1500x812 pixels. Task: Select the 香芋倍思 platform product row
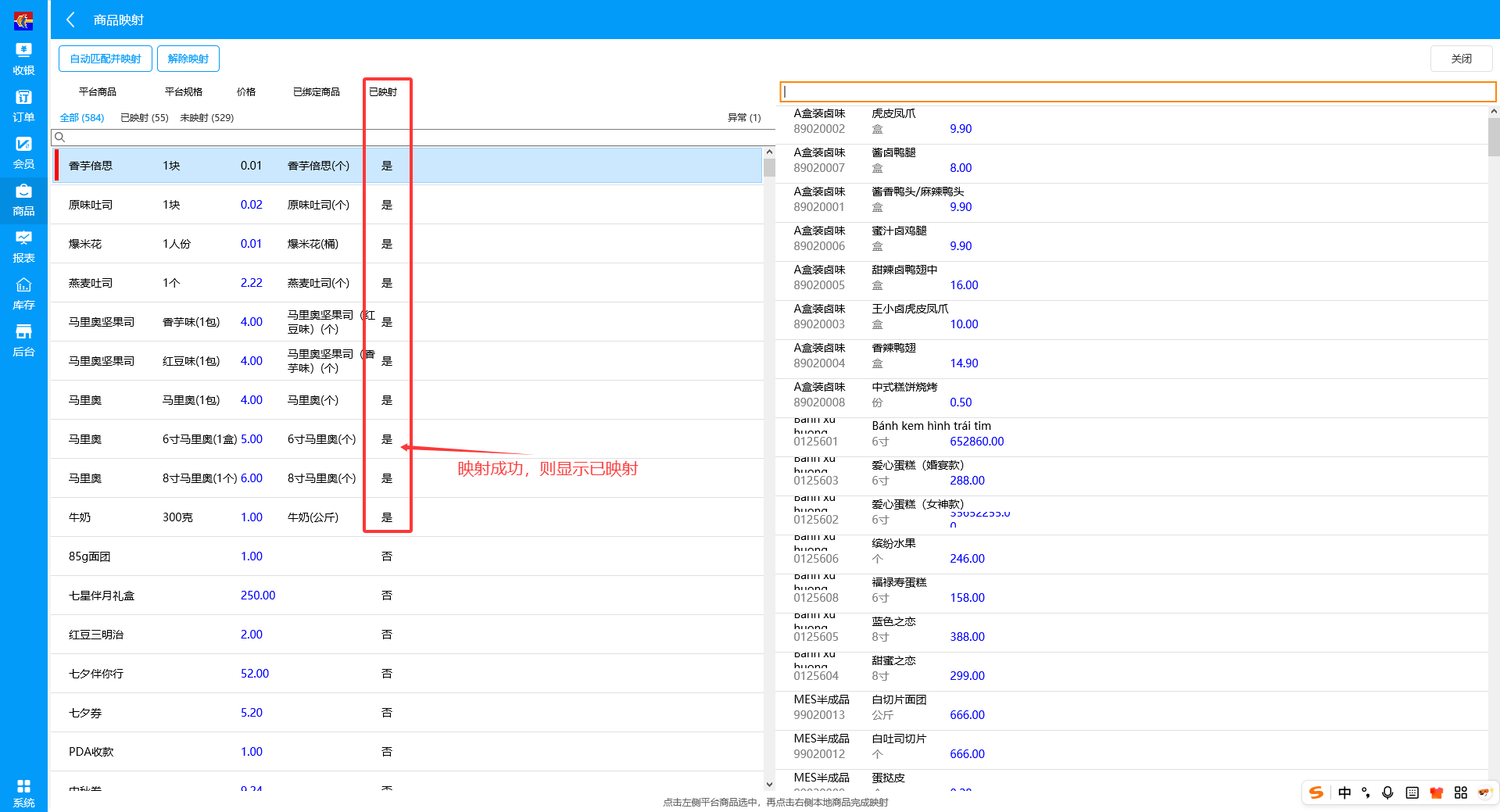(x=406, y=166)
